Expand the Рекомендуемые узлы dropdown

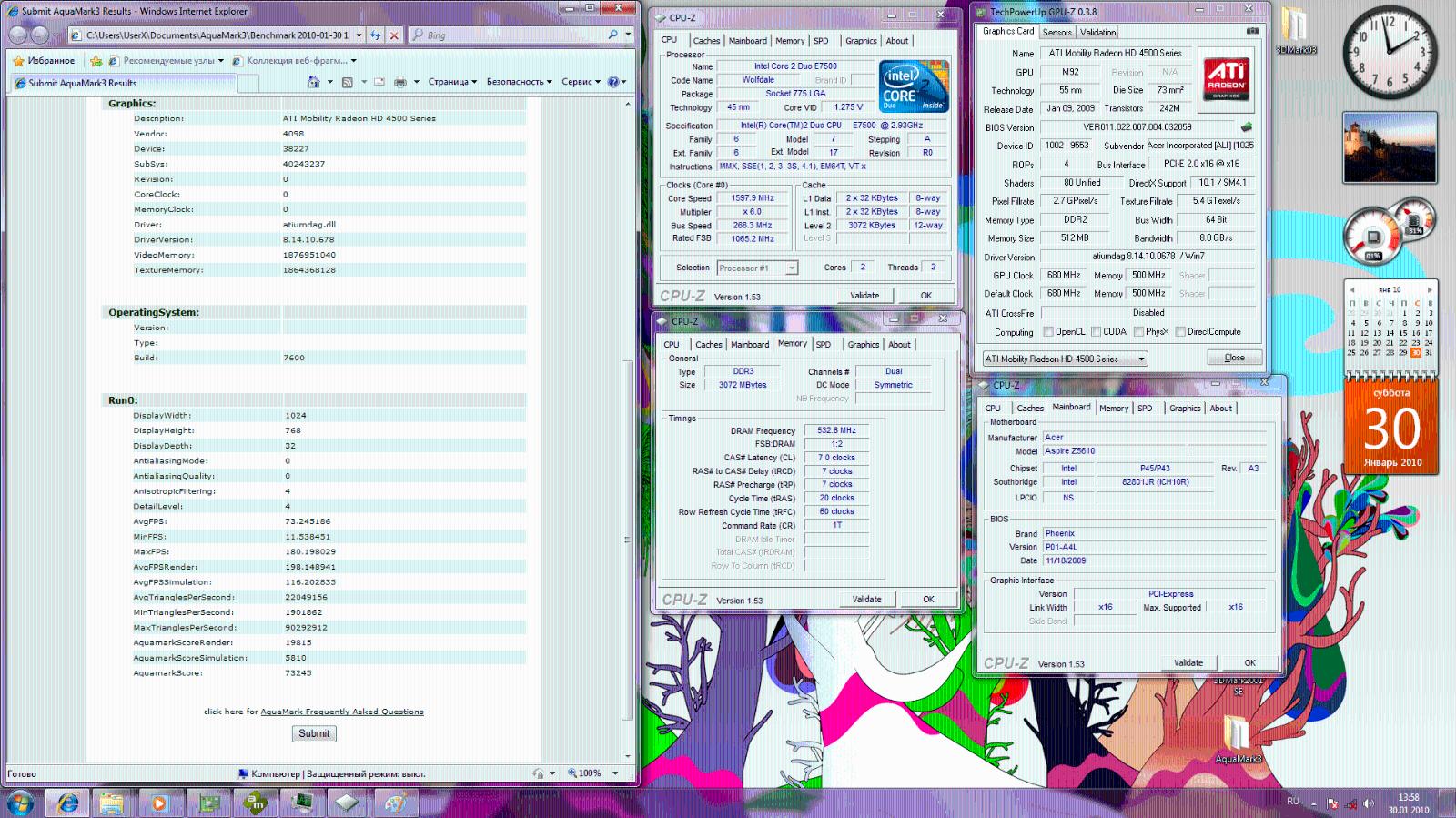click(x=221, y=61)
